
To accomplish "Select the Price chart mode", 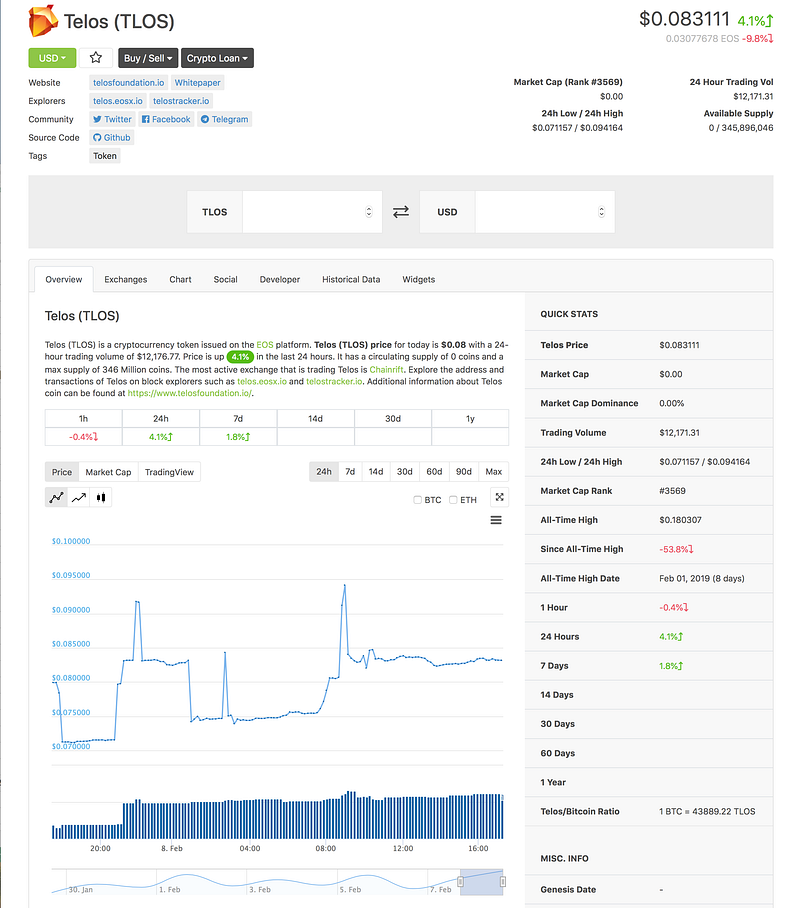I will [62, 472].
